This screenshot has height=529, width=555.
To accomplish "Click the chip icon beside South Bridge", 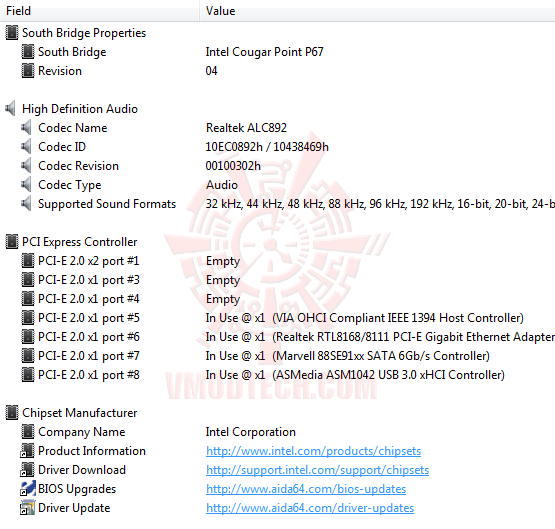I will tap(28, 52).
